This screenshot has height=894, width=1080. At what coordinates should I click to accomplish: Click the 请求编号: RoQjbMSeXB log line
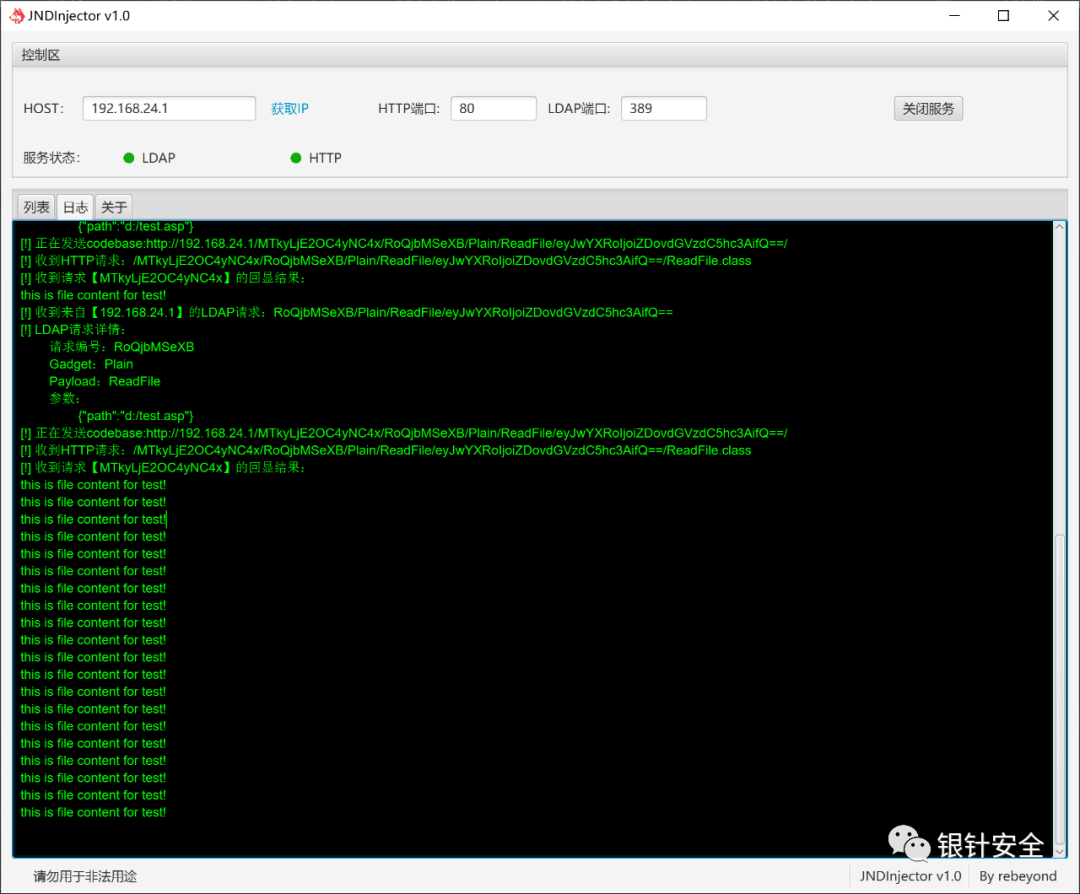point(121,346)
